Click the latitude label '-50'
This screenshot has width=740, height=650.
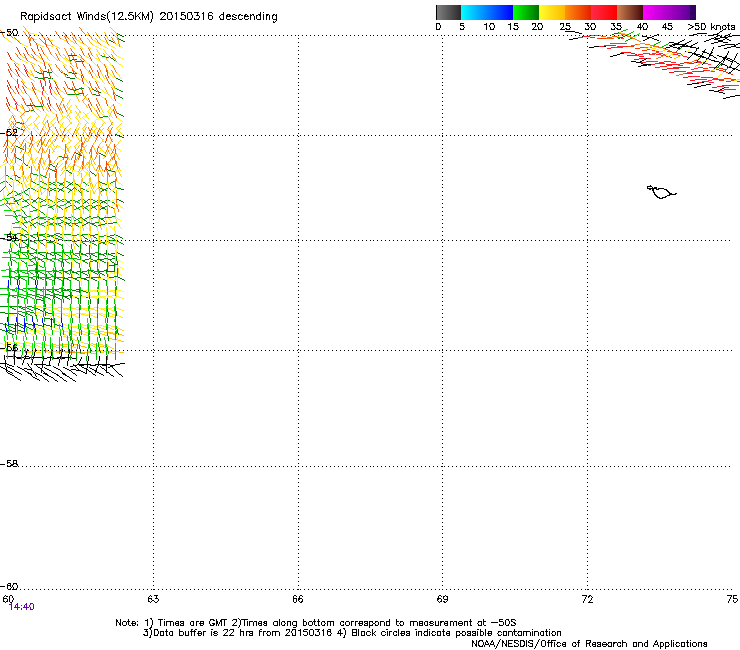pyautogui.click(x=9, y=33)
